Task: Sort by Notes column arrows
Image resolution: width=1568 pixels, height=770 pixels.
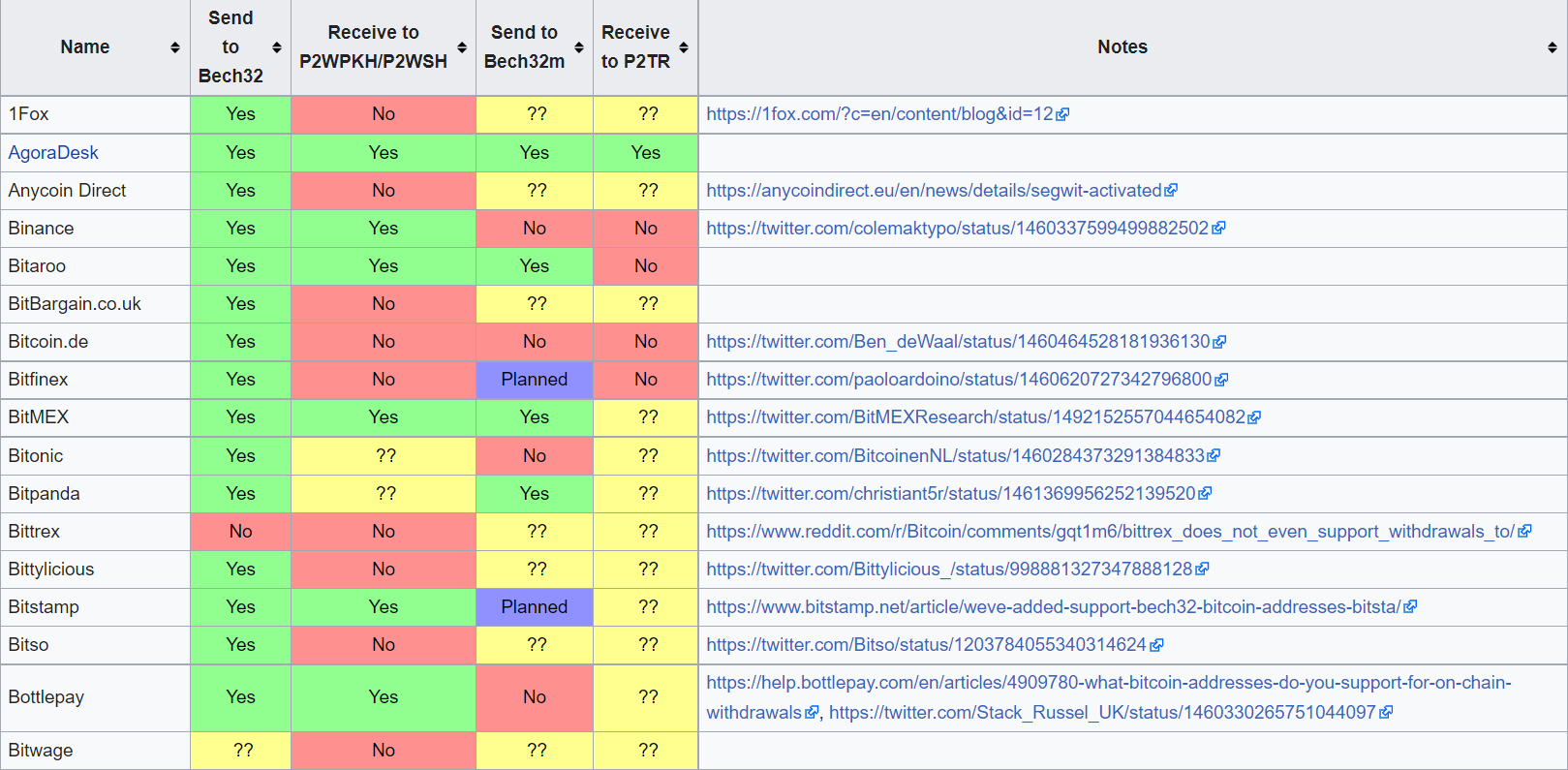Action: (x=1553, y=47)
